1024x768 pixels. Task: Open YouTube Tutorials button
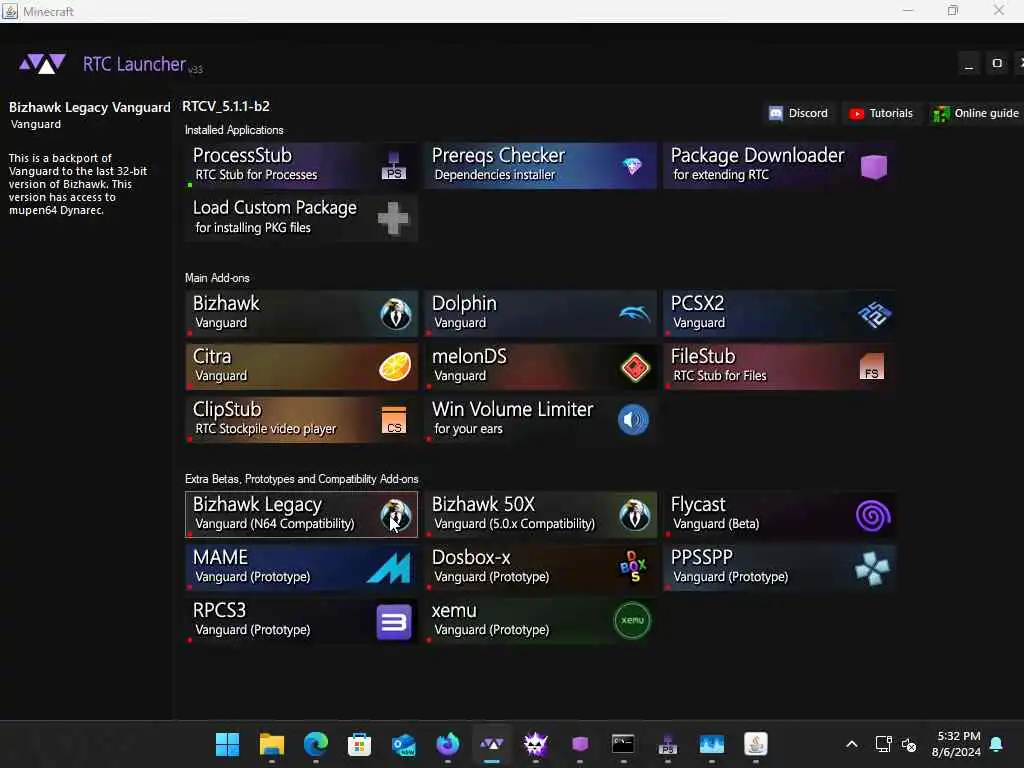(x=880, y=114)
